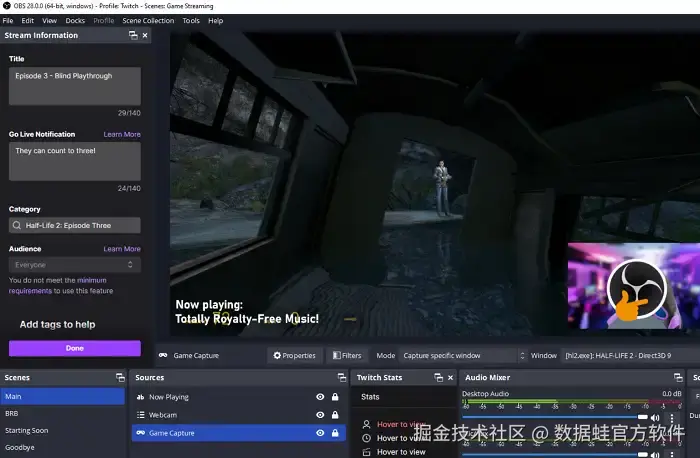Click the OBS logo in title bar
The height and width of the screenshot is (458, 700).
(6, 6)
